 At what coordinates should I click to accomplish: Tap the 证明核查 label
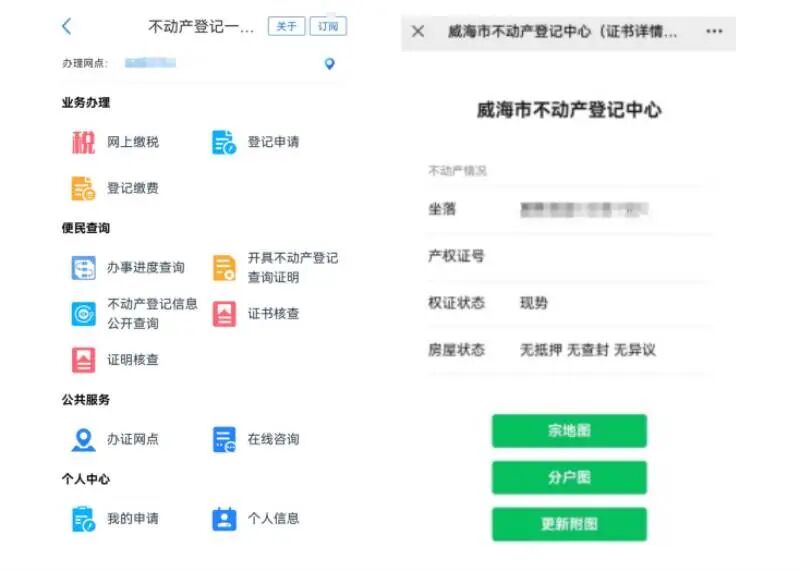tap(133, 360)
